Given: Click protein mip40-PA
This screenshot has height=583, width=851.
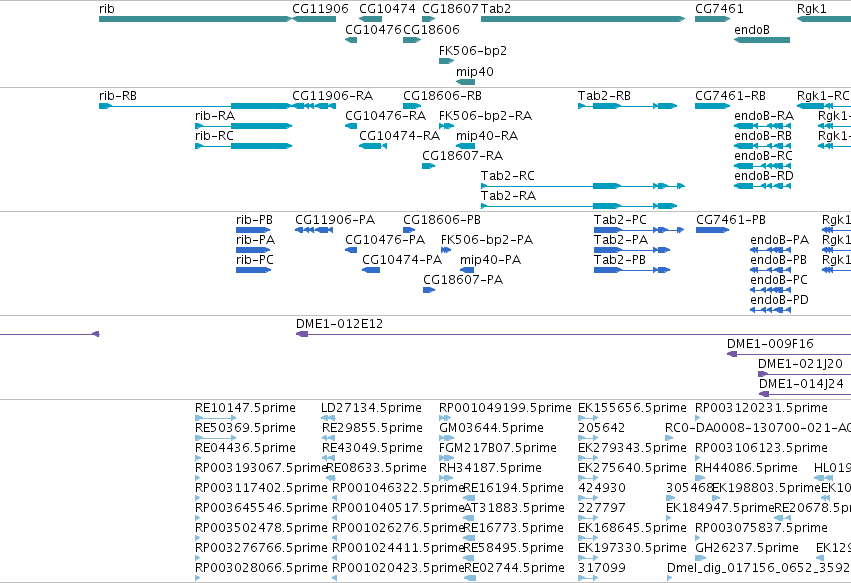Looking at the screenshot, I should point(467,270).
